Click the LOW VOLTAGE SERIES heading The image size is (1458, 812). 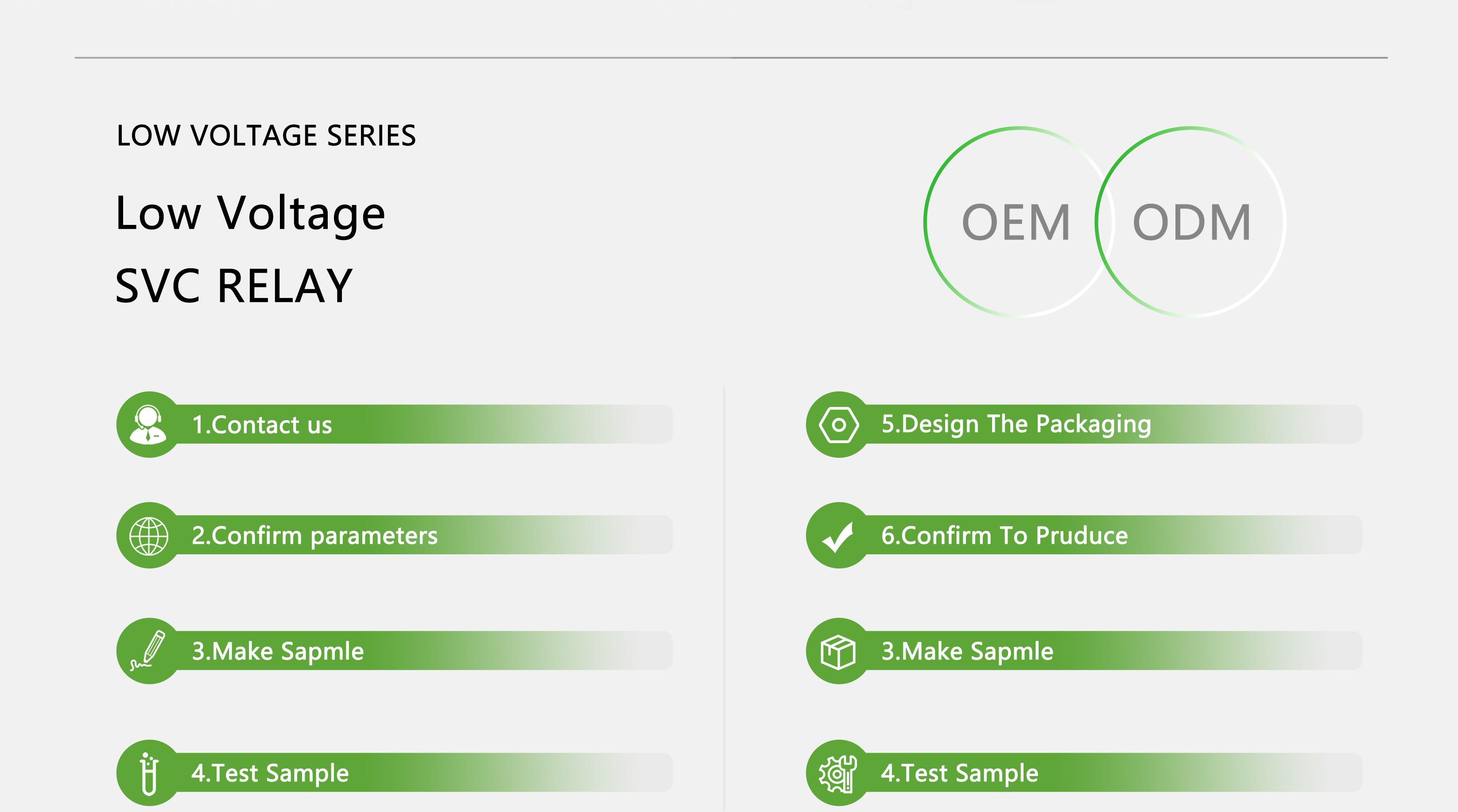click(x=266, y=136)
